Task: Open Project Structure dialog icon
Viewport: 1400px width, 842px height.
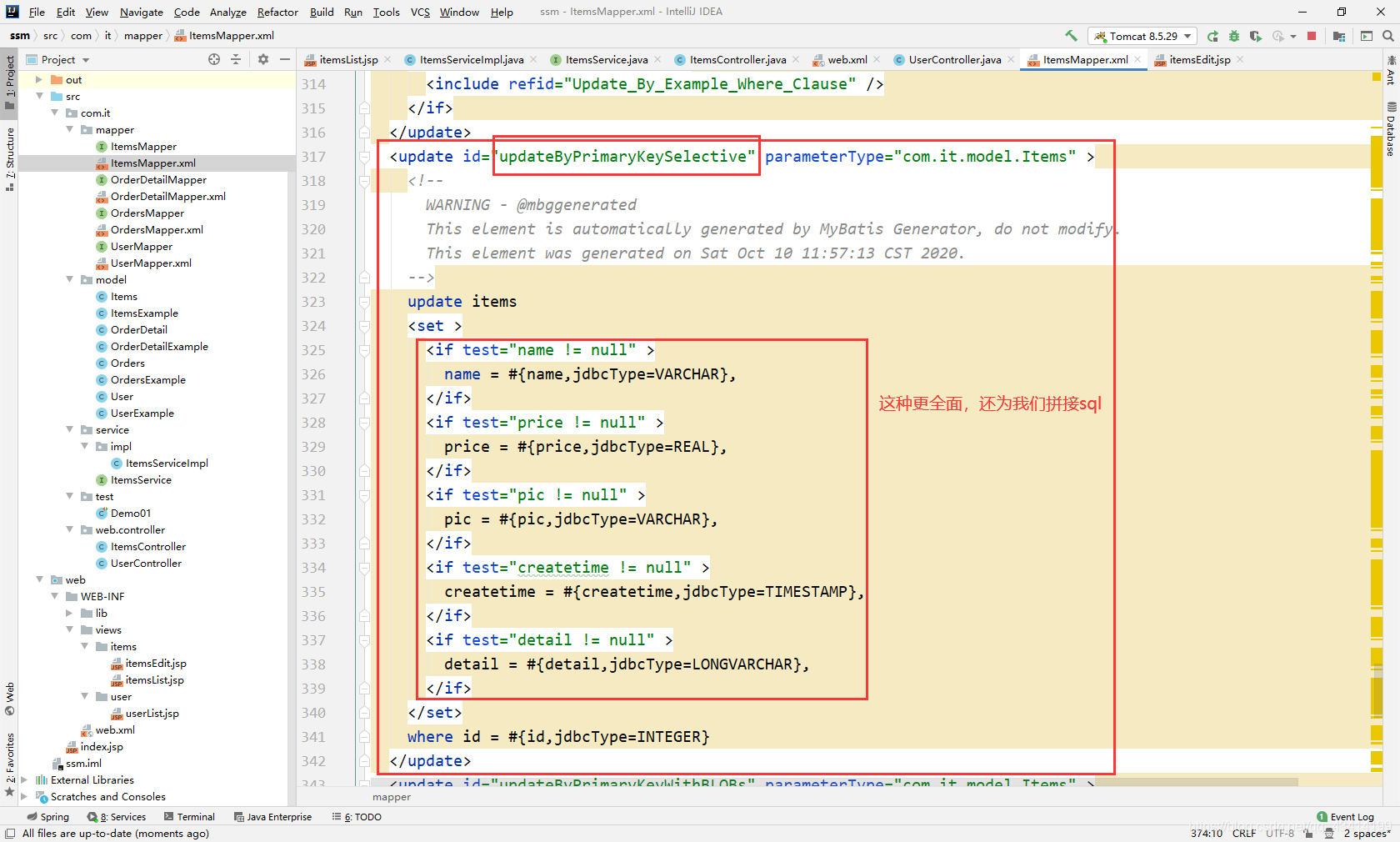Action: tap(1338, 36)
